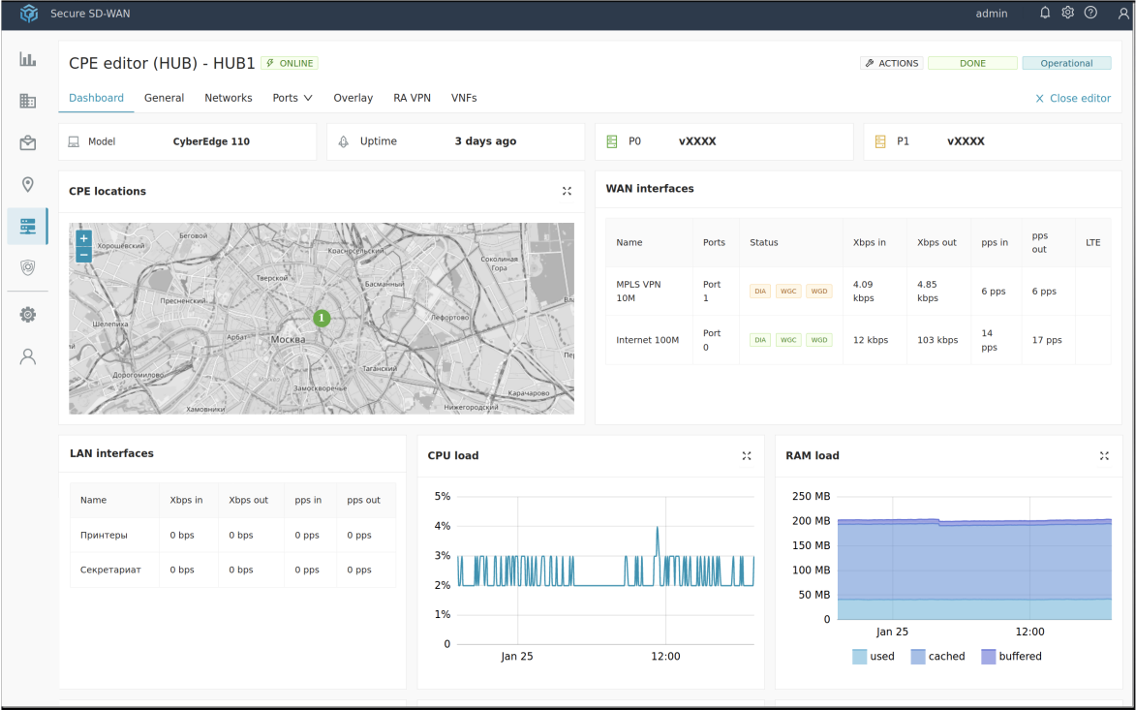This screenshot has height=710, width=1137.
Task: Open the ACTIONS dropdown menu
Action: coord(891,63)
